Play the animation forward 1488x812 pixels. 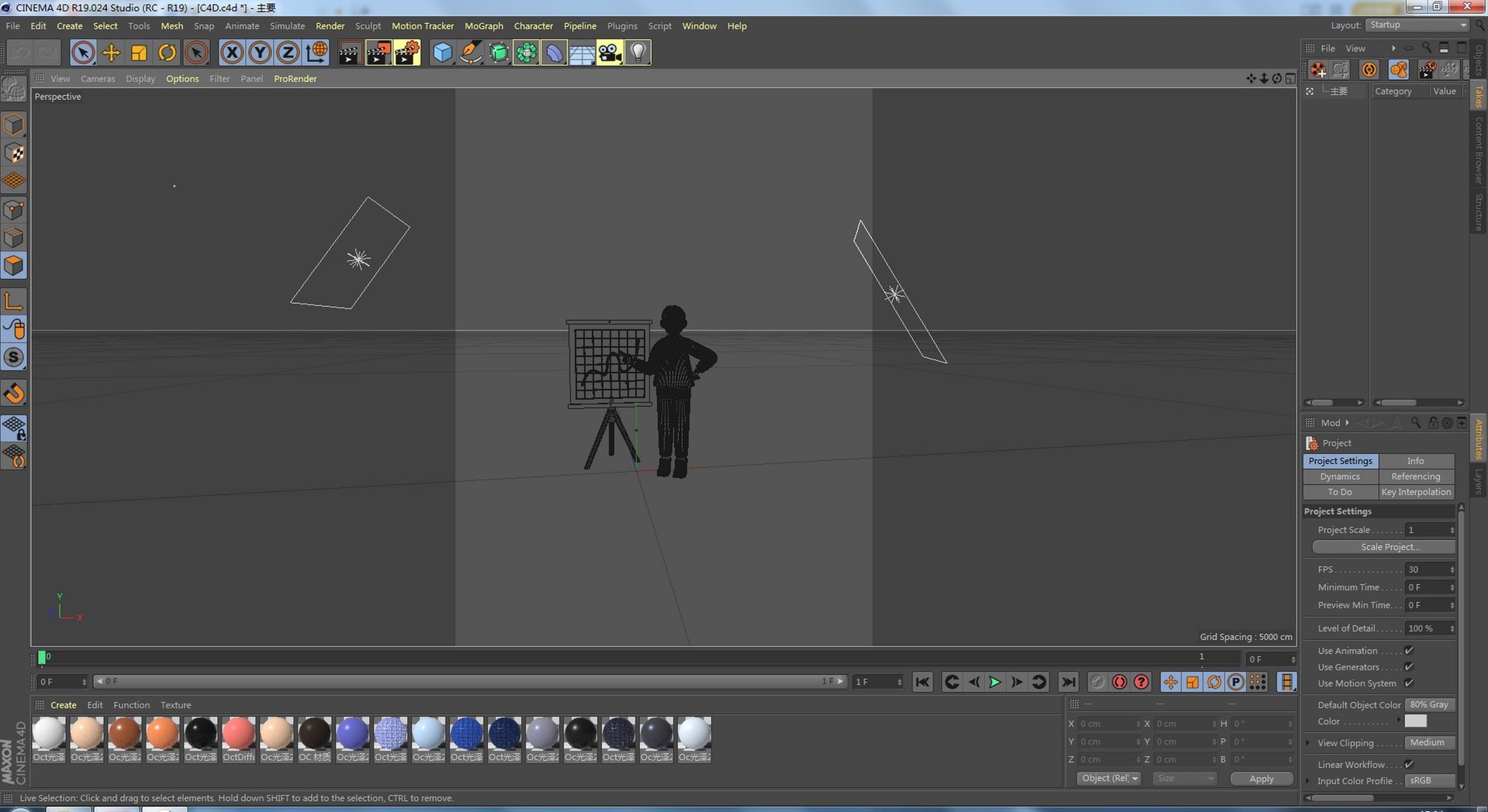click(x=995, y=682)
